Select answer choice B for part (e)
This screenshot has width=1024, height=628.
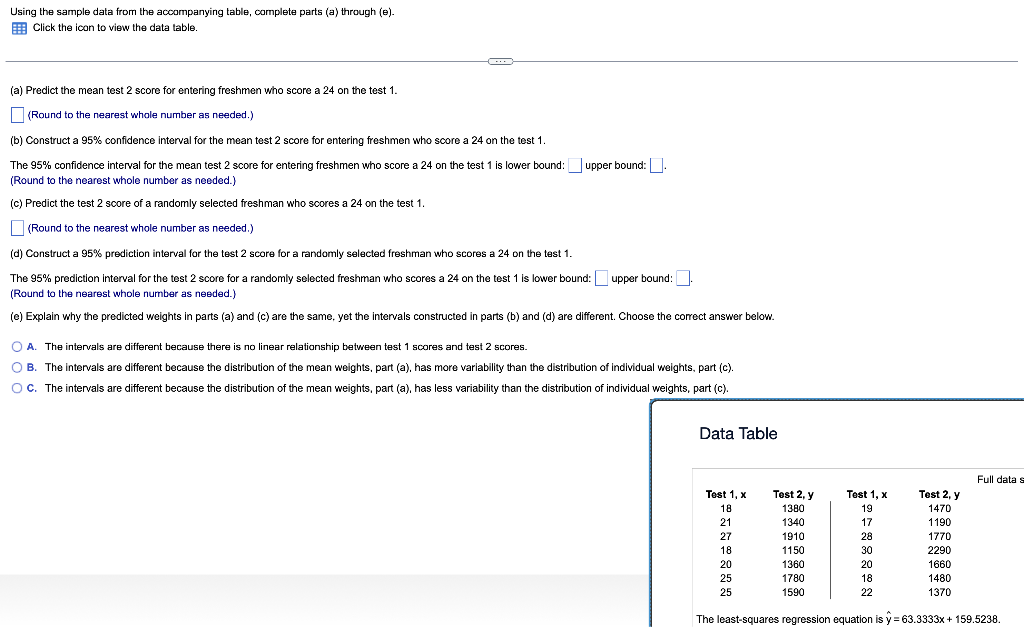point(17,367)
